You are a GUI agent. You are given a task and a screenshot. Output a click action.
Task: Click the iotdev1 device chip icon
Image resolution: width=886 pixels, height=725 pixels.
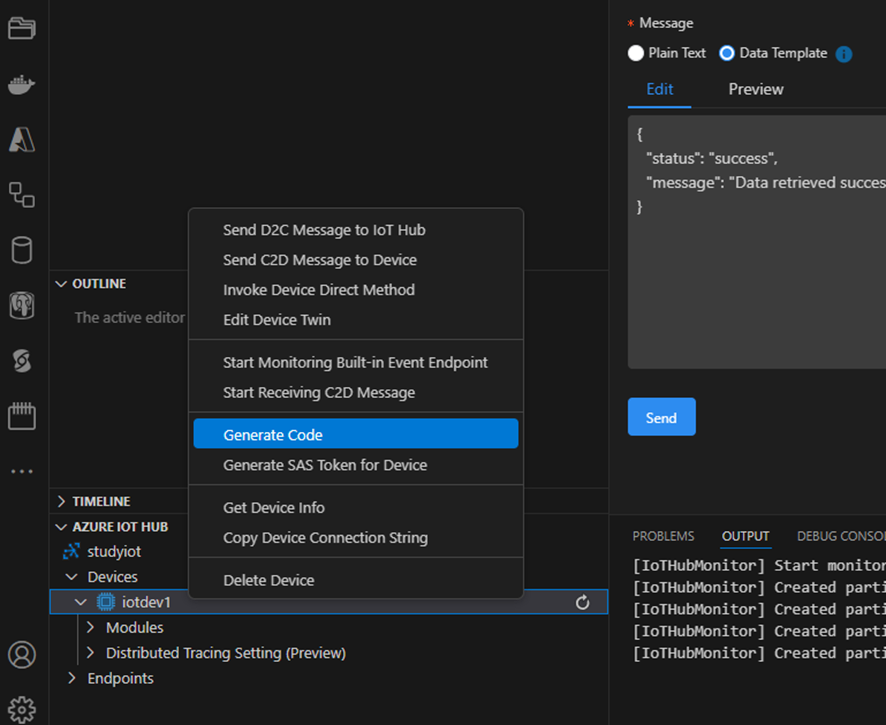click(106, 602)
